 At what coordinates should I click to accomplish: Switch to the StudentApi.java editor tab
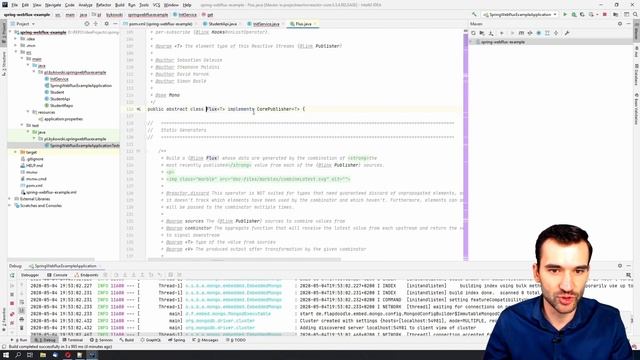pos(222,24)
